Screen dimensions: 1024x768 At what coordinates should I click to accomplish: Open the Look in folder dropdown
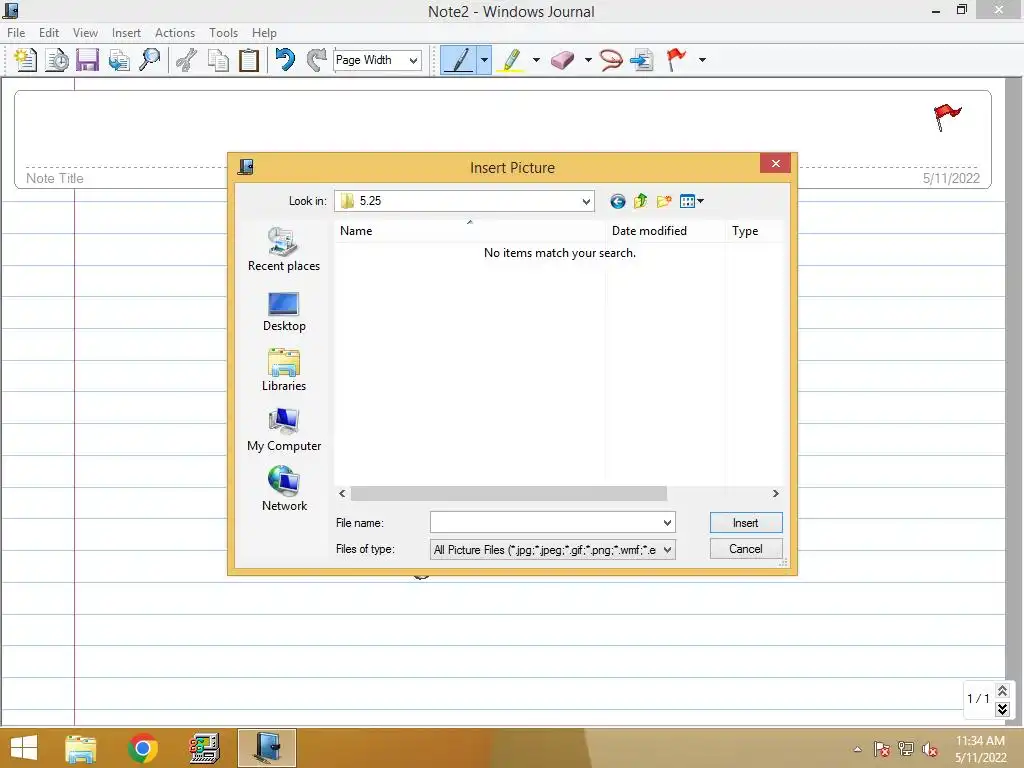[x=586, y=201]
